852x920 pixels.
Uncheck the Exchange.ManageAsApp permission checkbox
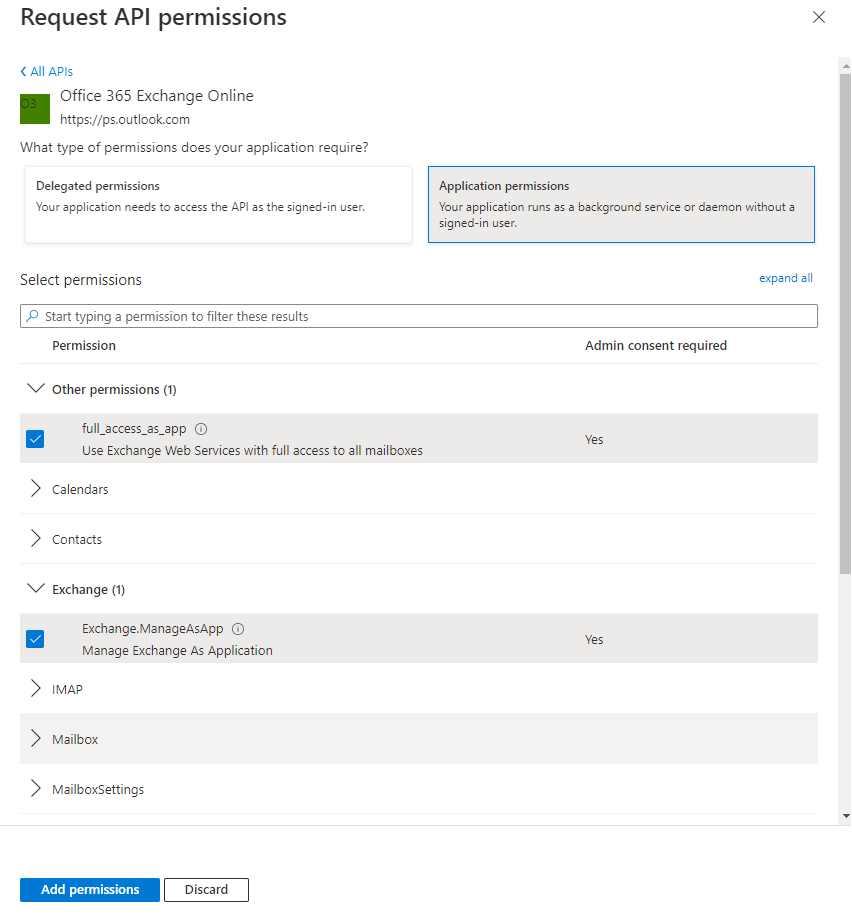click(36, 639)
